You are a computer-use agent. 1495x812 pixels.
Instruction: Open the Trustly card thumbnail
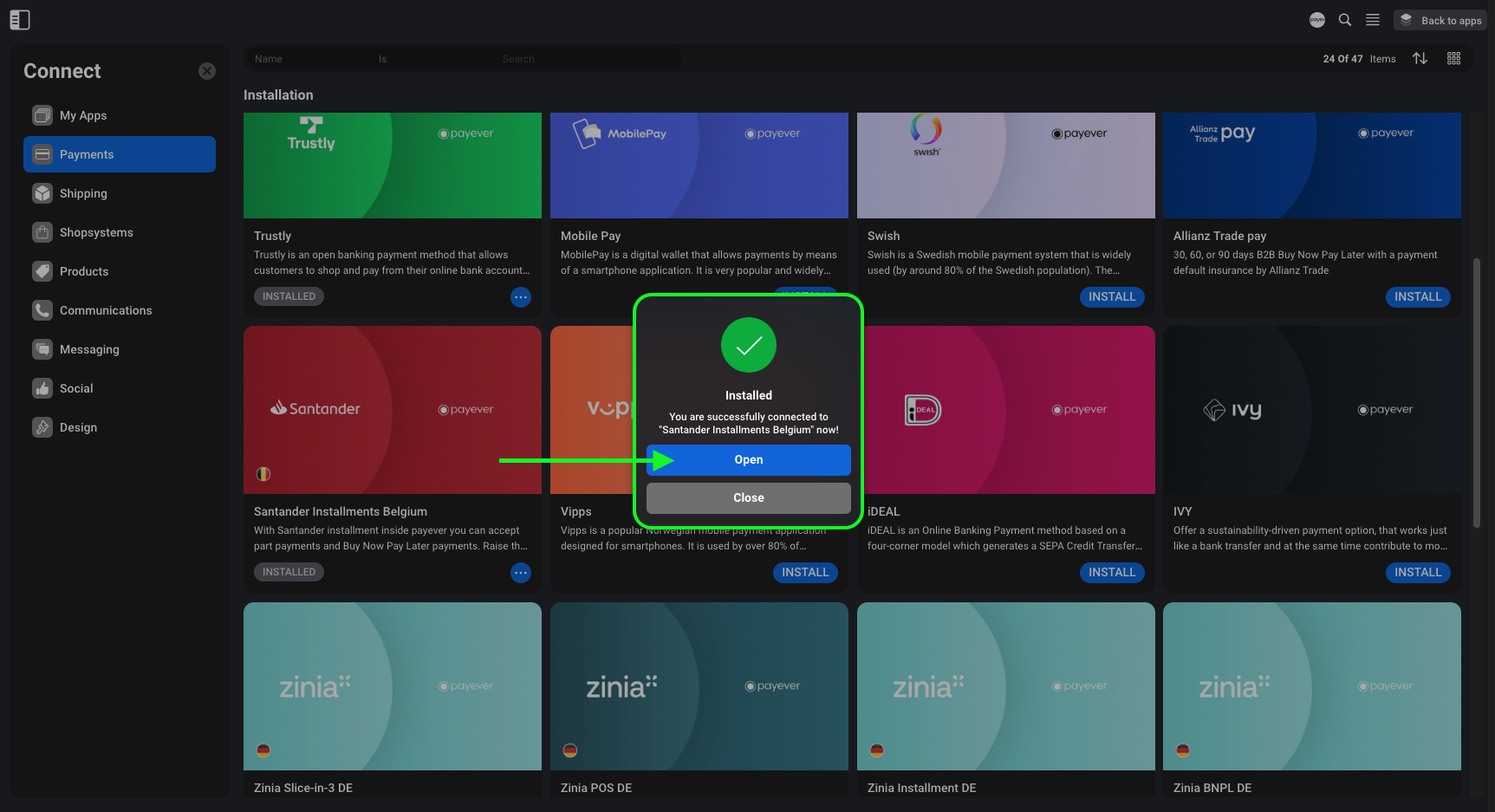point(393,166)
